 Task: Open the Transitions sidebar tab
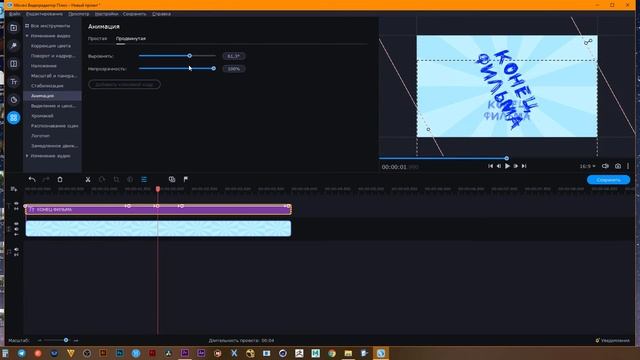point(13,64)
